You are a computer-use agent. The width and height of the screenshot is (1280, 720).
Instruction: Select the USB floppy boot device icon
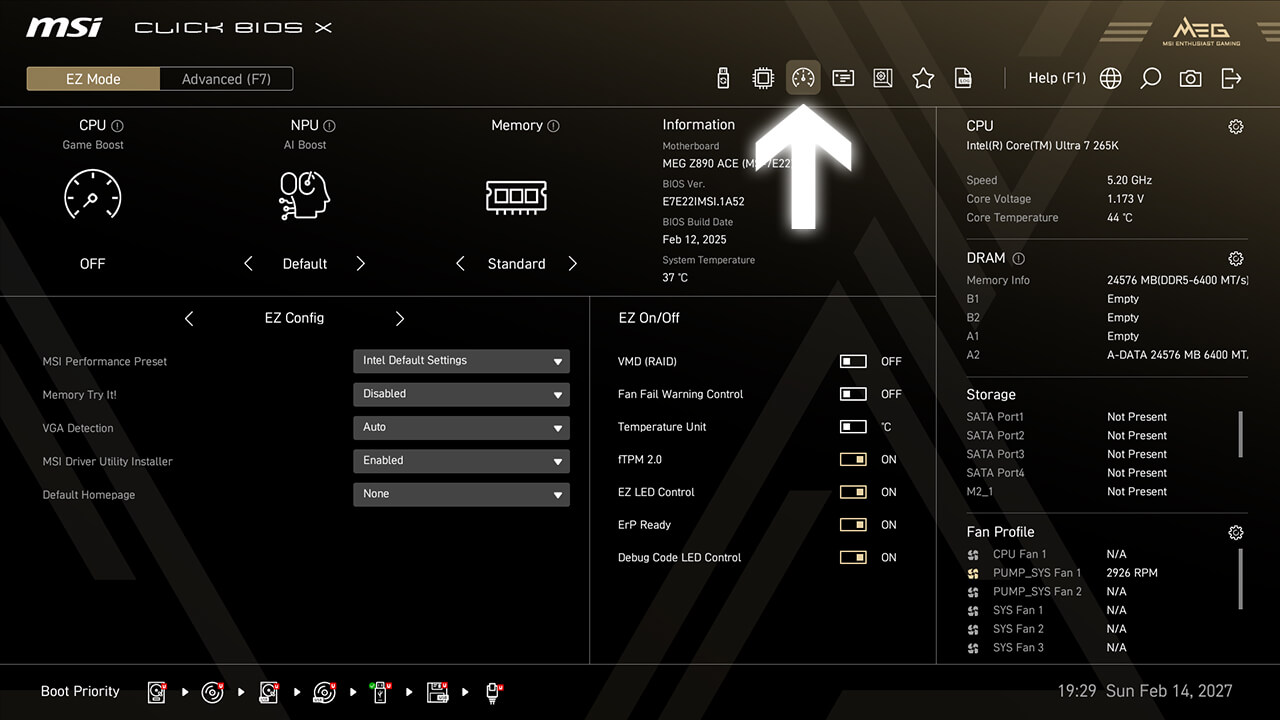(x=438, y=692)
